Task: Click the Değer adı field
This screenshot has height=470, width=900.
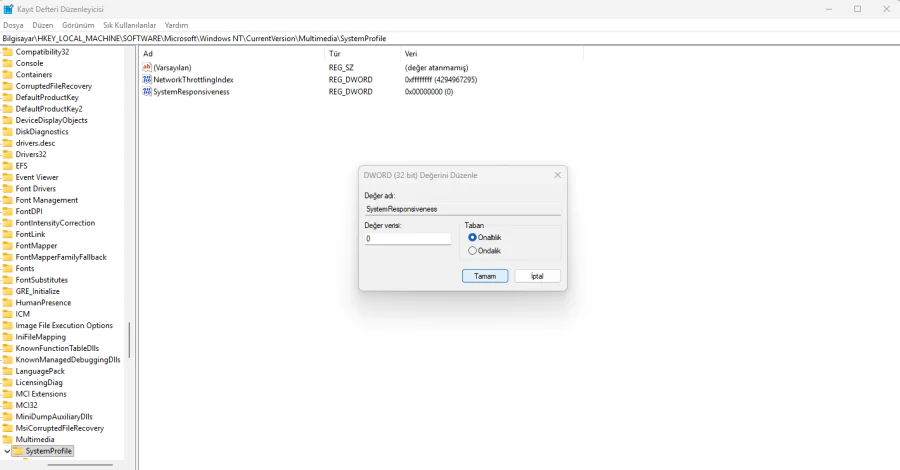Action: (x=463, y=209)
